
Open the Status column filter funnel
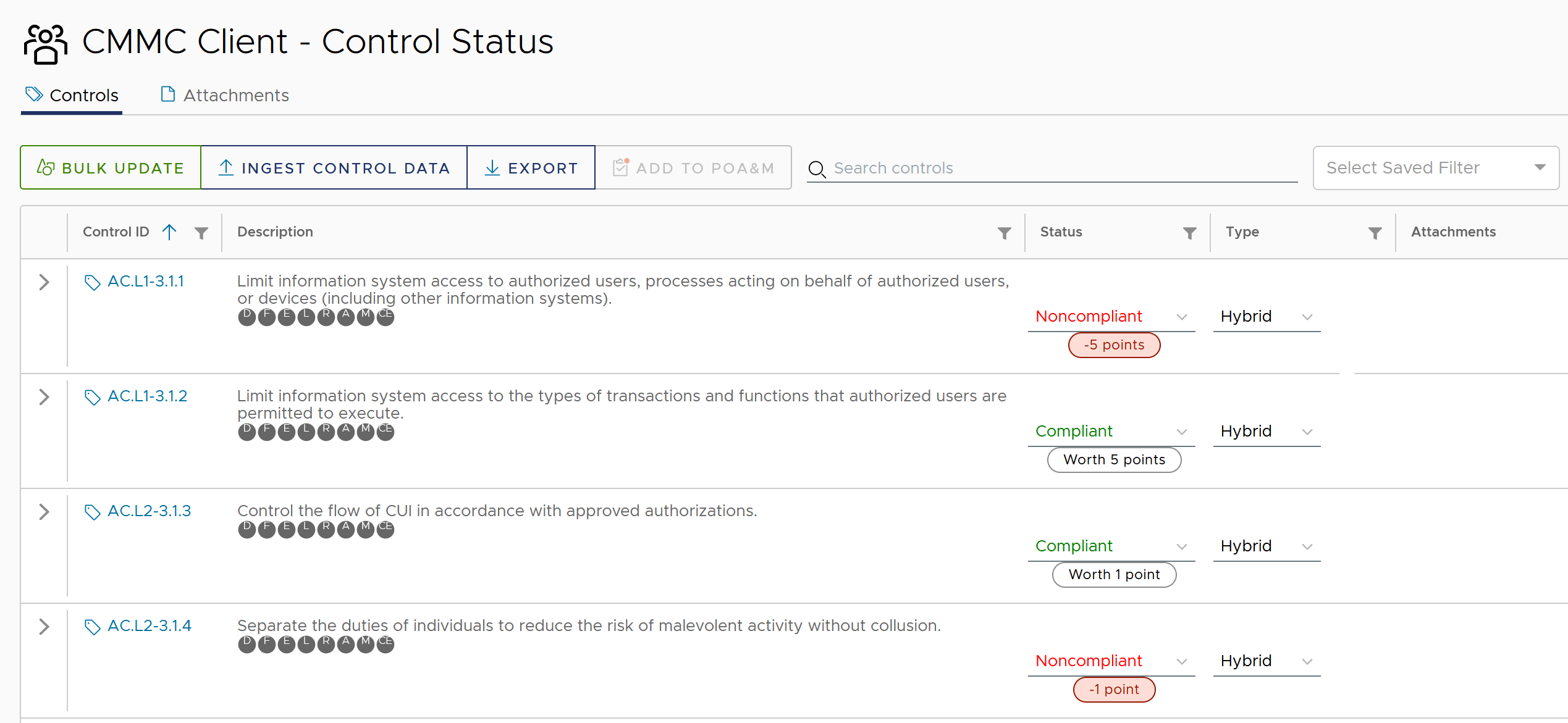click(x=1189, y=233)
